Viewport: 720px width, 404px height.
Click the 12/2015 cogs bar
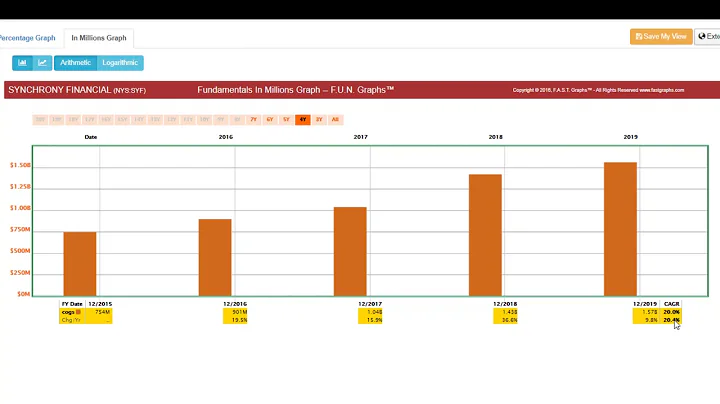[x=80, y=264]
